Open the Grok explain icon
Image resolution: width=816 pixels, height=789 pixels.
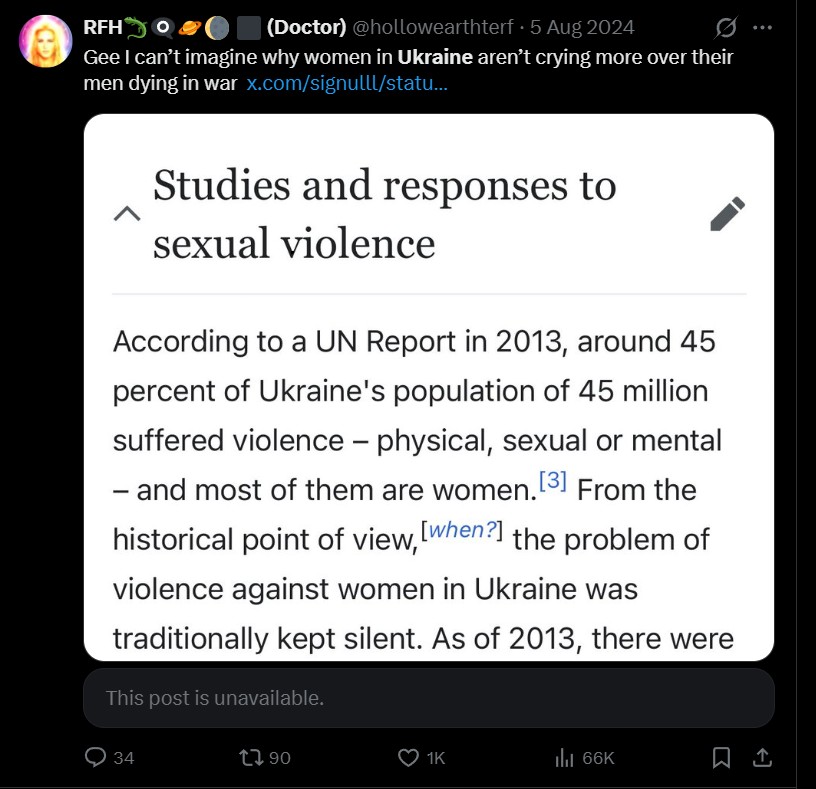click(725, 27)
